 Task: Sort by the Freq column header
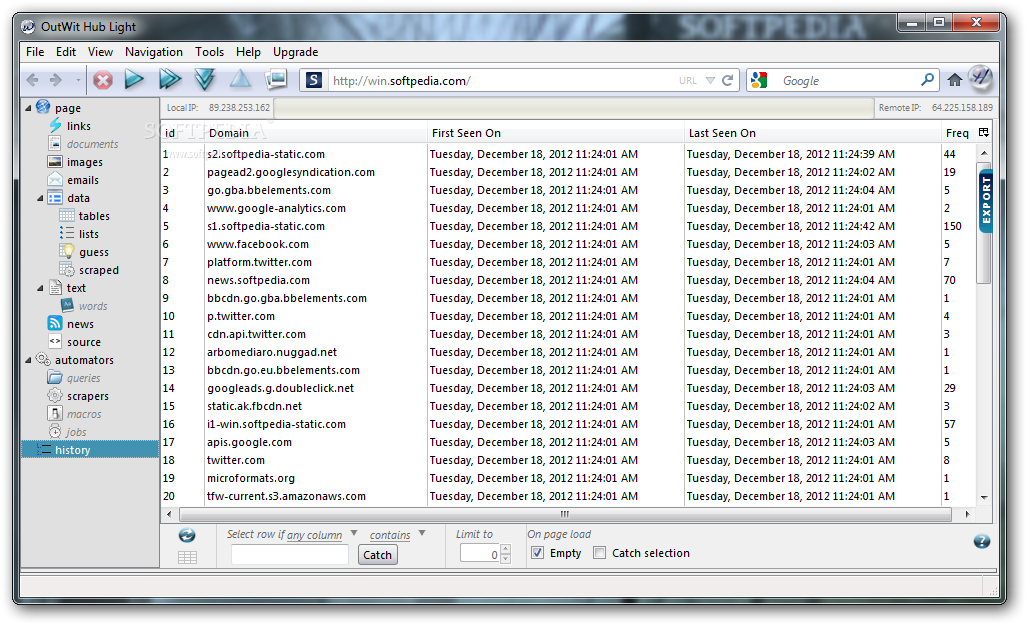[957, 133]
